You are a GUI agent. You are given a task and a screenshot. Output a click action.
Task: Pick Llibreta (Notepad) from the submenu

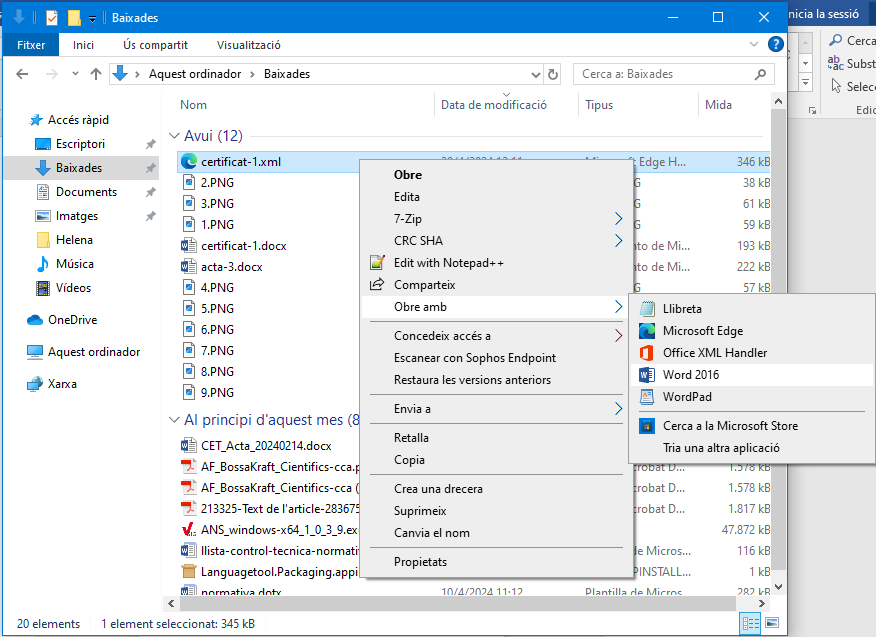coord(682,309)
